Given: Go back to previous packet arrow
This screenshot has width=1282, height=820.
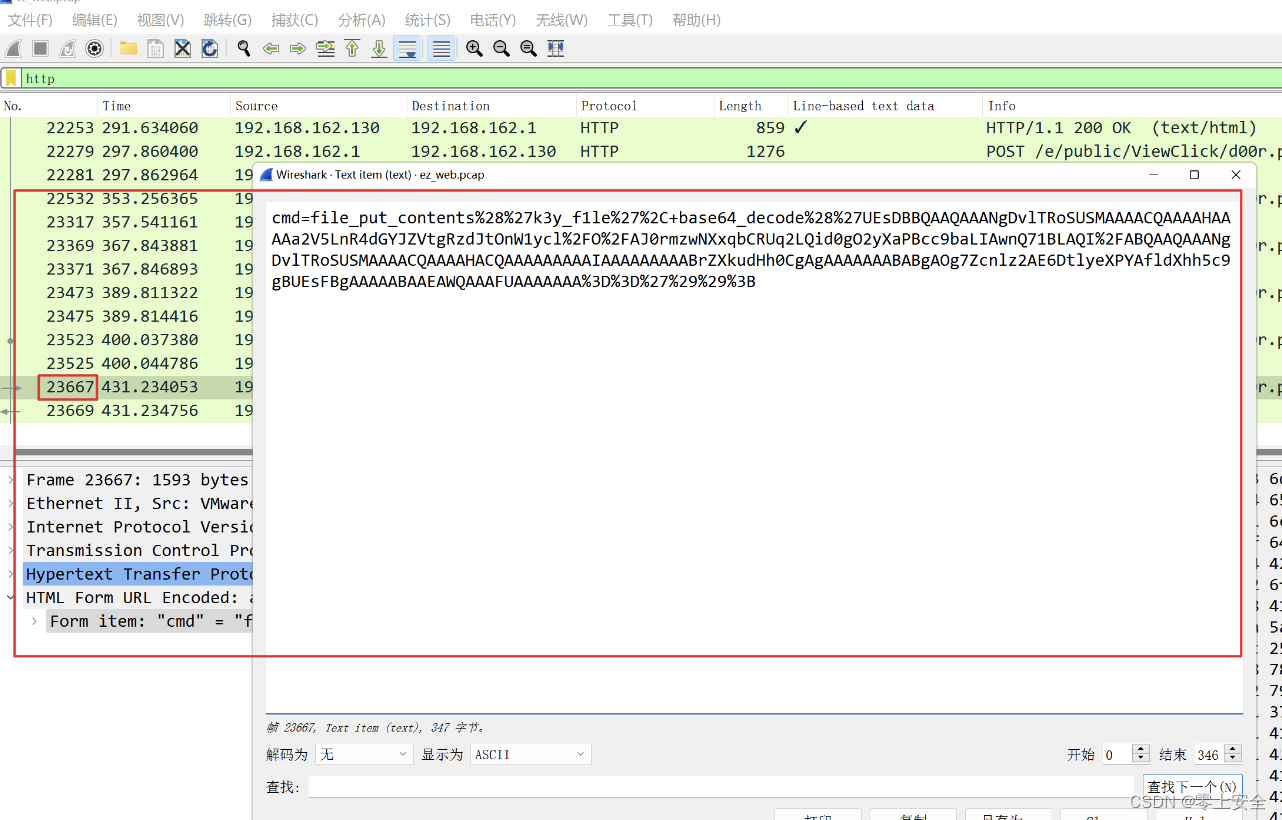Looking at the screenshot, I should [x=270, y=48].
